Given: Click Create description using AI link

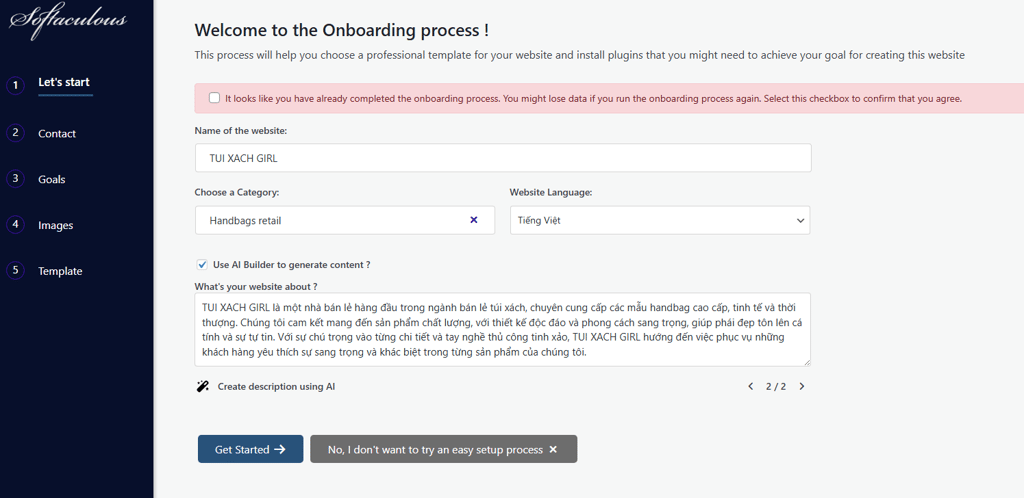Looking at the screenshot, I should [x=276, y=386].
